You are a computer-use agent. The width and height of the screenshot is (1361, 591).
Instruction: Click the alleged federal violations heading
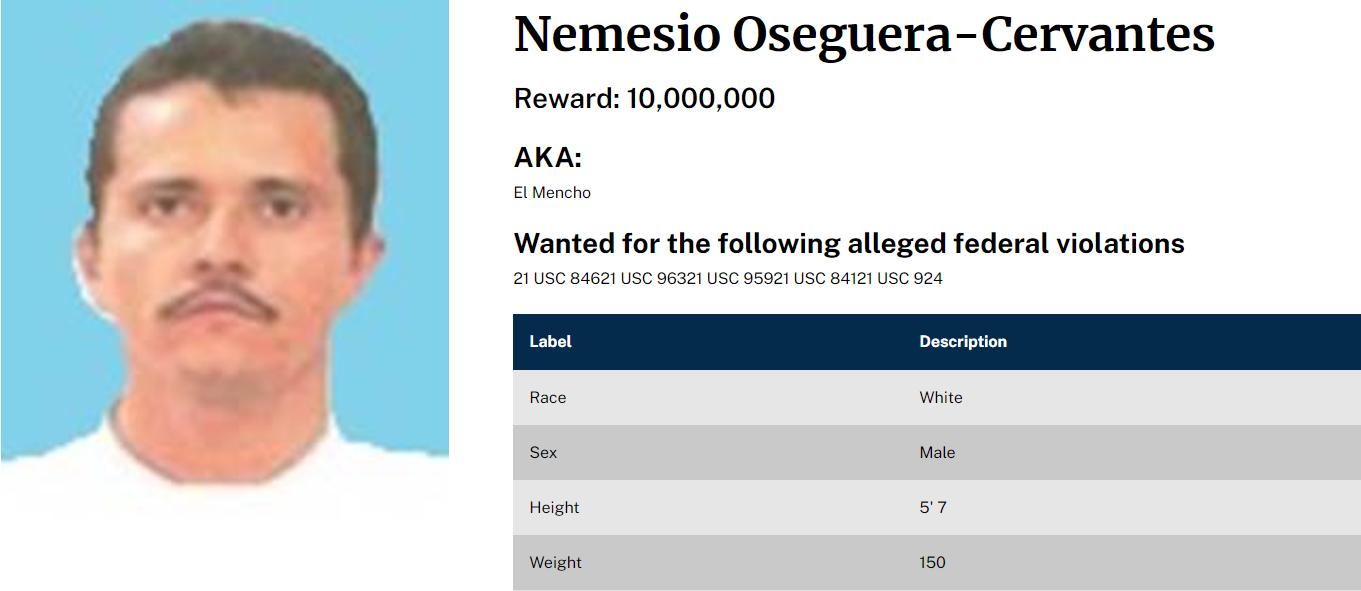point(848,243)
